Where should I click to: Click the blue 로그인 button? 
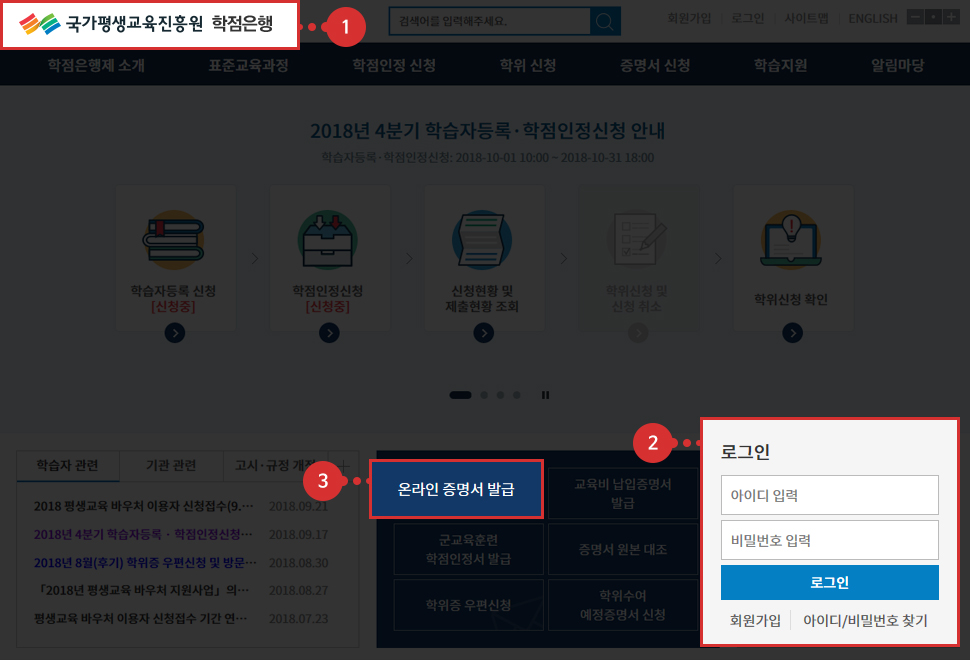[829, 582]
